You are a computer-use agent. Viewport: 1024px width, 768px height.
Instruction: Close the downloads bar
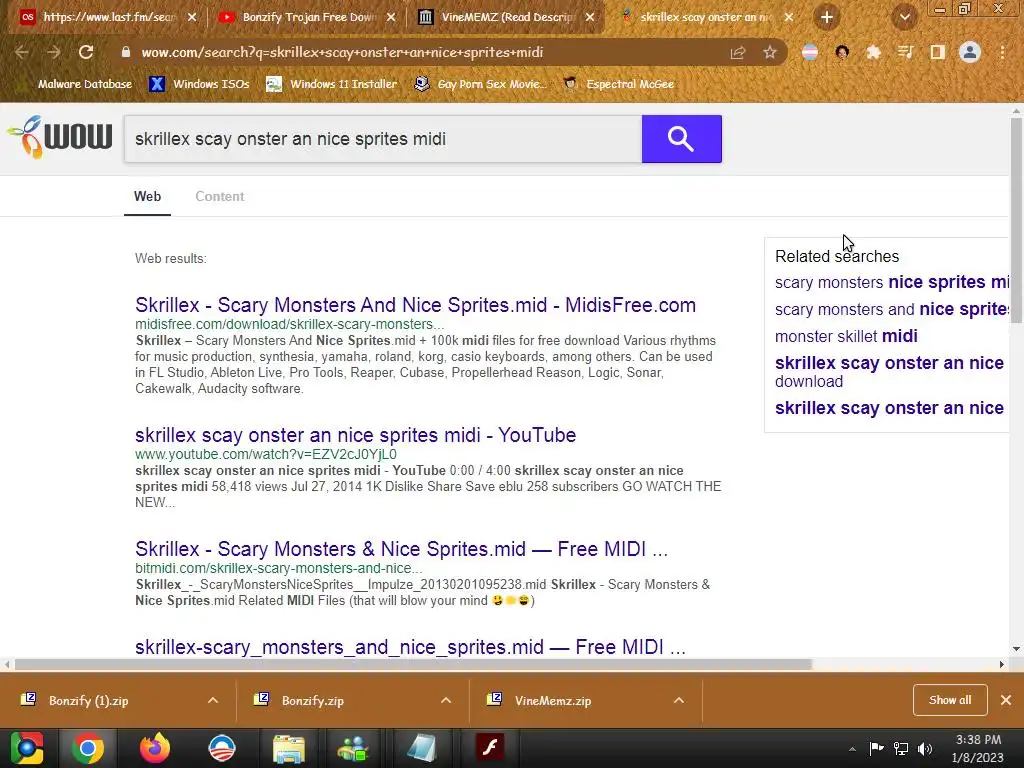pyautogui.click(x=1006, y=700)
